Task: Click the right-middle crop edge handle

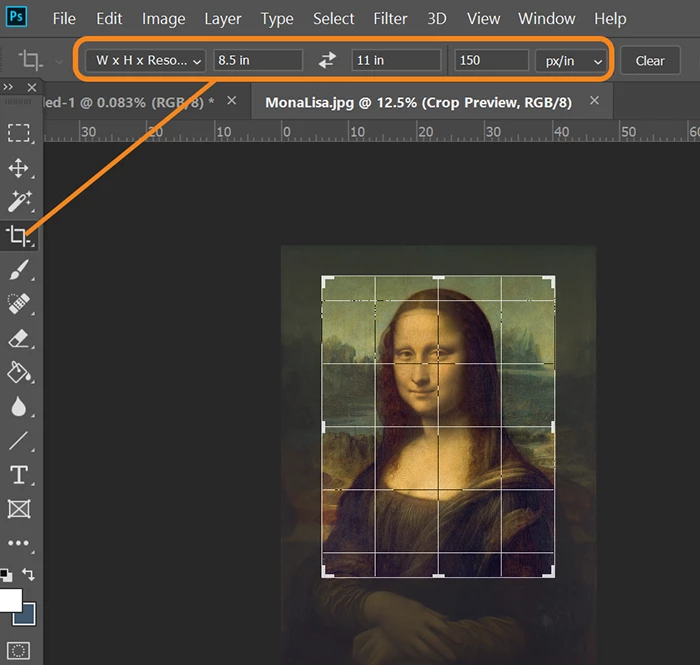Action: tap(553, 427)
